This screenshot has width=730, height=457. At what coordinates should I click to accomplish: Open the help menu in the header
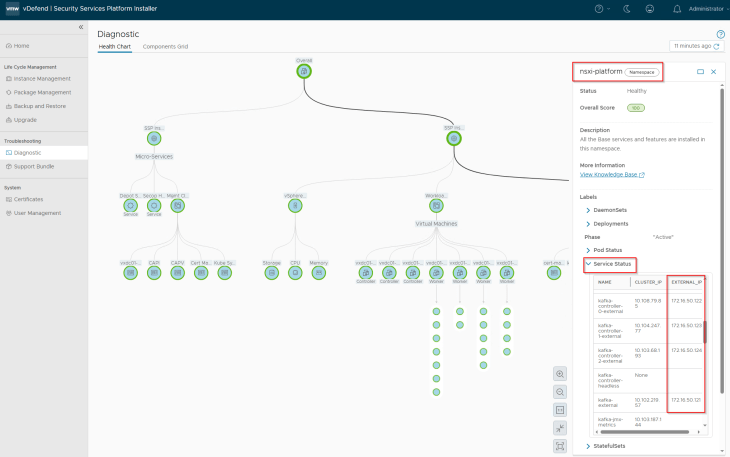click(x=600, y=9)
